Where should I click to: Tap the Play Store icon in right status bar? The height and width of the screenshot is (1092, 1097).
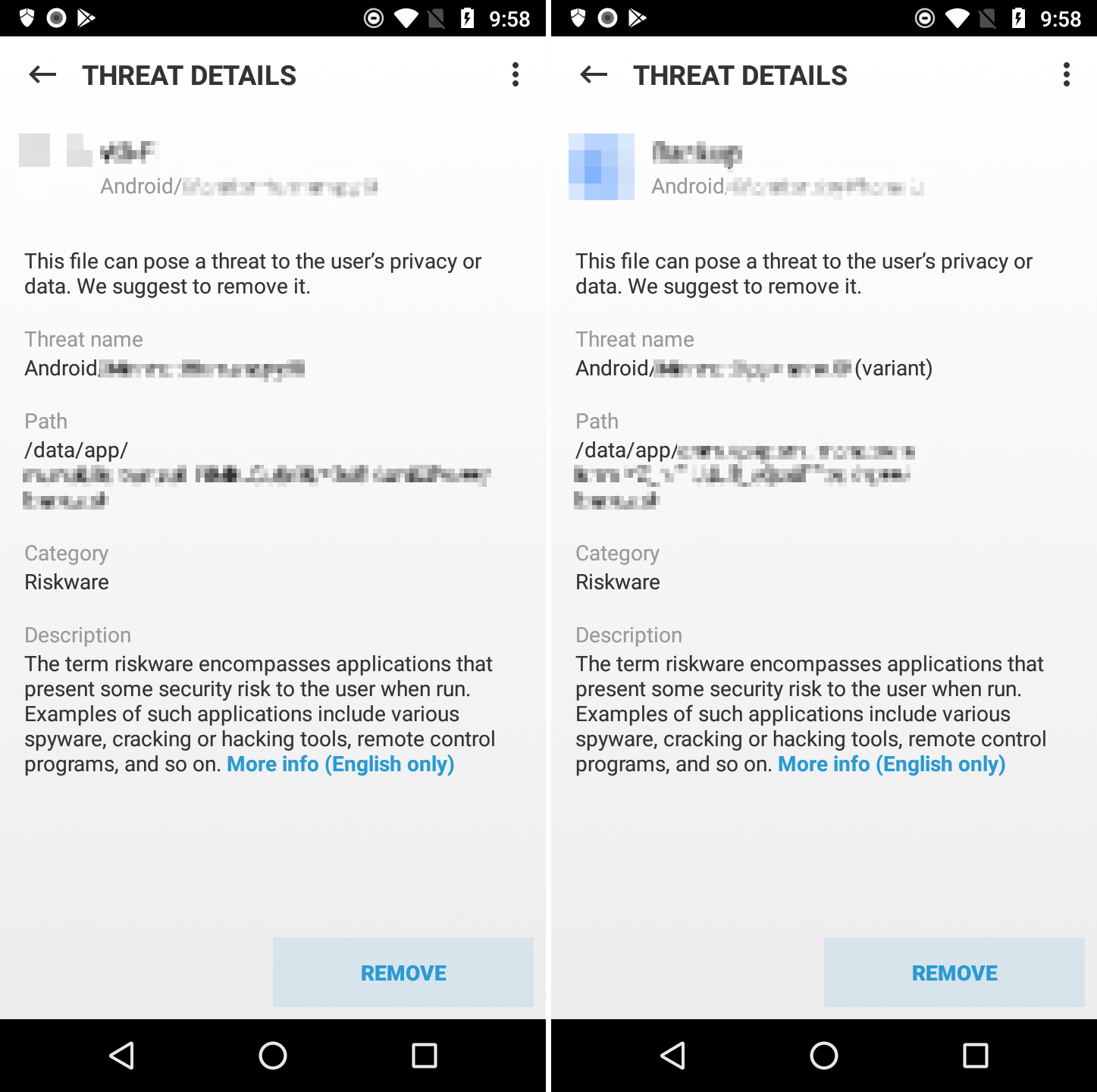[x=638, y=17]
